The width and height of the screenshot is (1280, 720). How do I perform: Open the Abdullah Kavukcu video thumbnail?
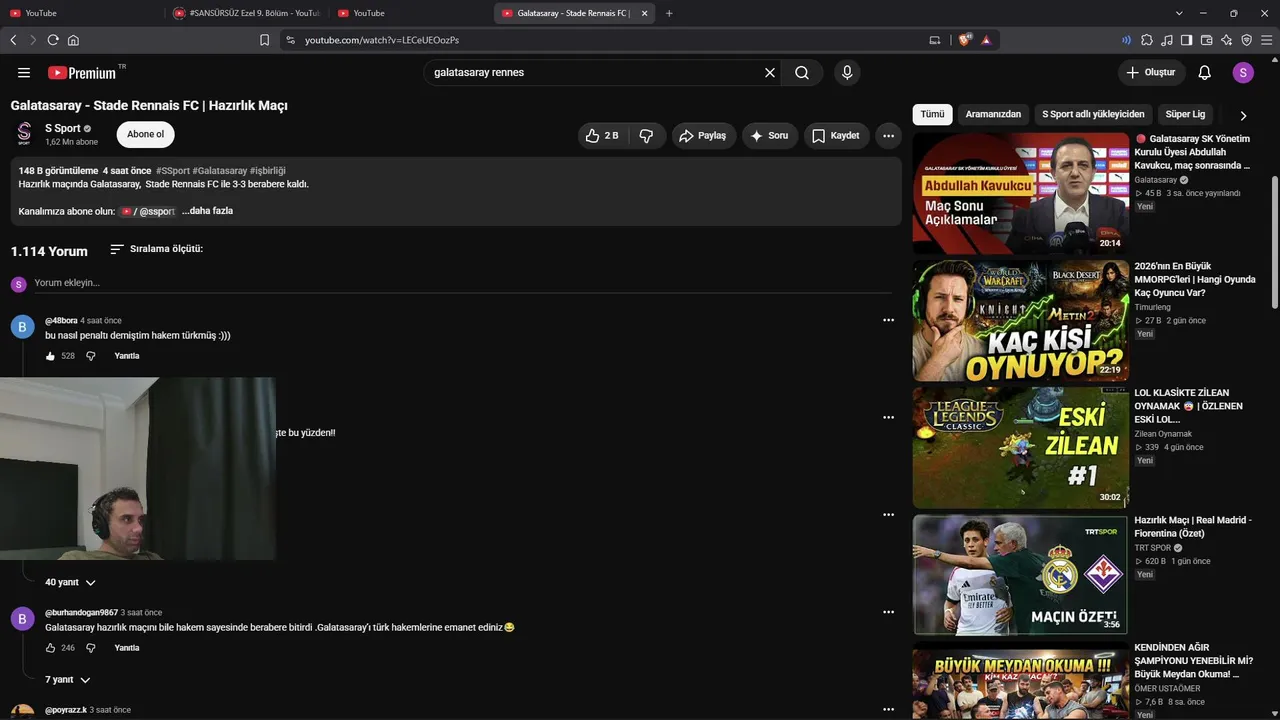click(x=1020, y=193)
